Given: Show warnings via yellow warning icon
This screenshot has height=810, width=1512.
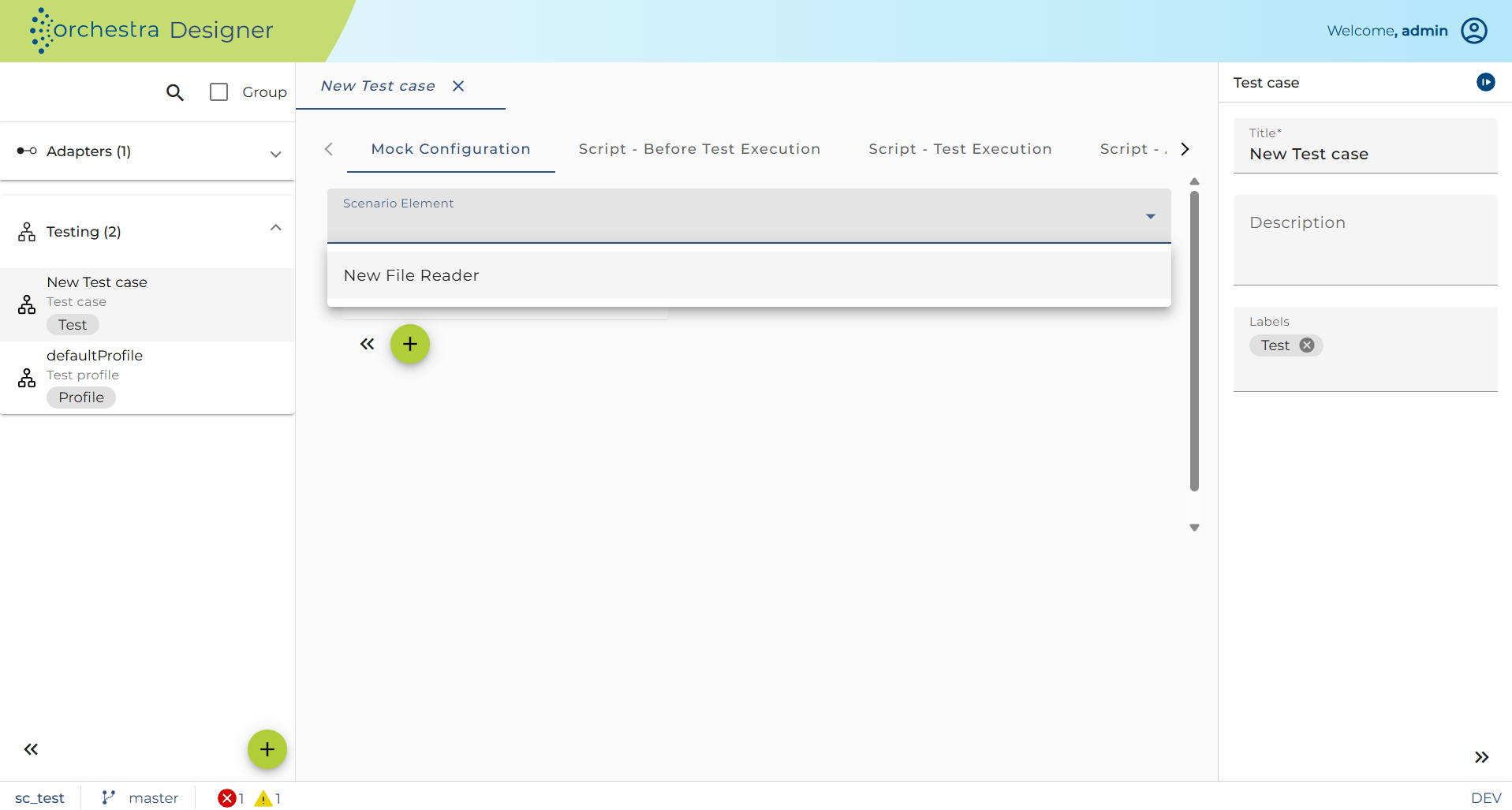Looking at the screenshot, I should pyautogui.click(x=263, y=798).
